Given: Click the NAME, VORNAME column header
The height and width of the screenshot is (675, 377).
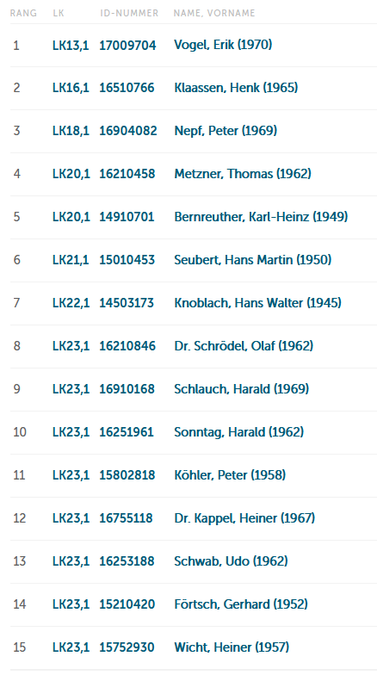Looking at the screenshot, I should point(214,13).
